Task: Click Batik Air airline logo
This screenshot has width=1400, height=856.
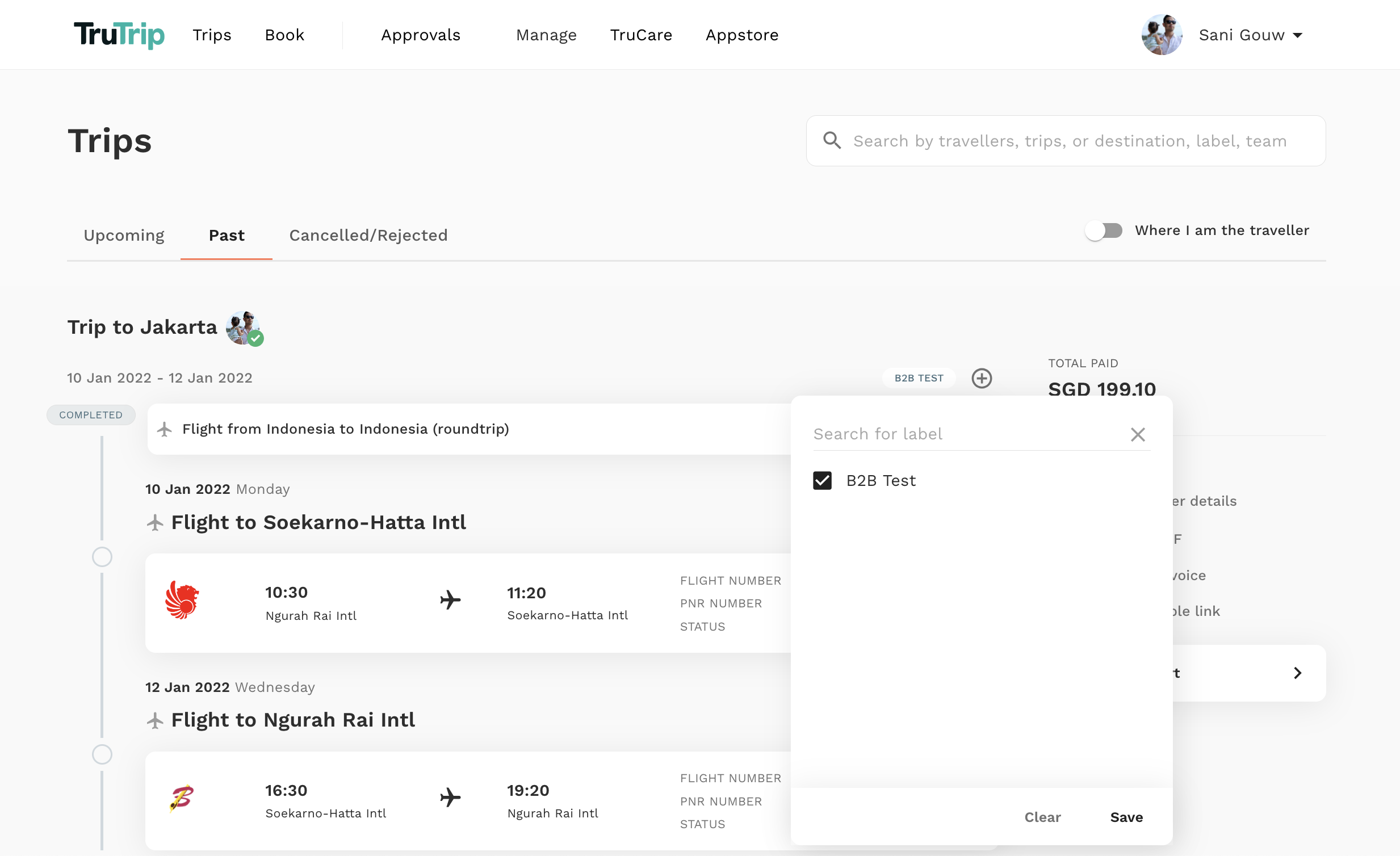Action: (x=182, y=798)
